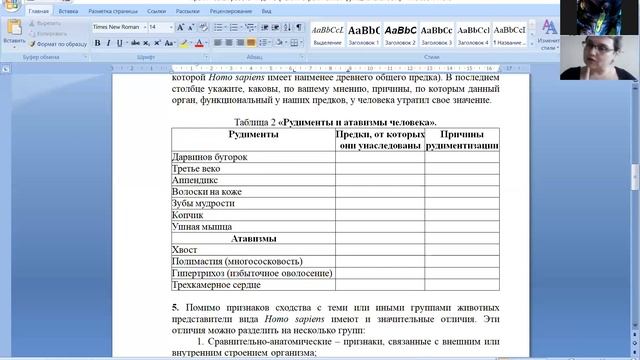The image size is (640, 360).
Task: Open the borders dropdown arrow
Action: point(301,43)
